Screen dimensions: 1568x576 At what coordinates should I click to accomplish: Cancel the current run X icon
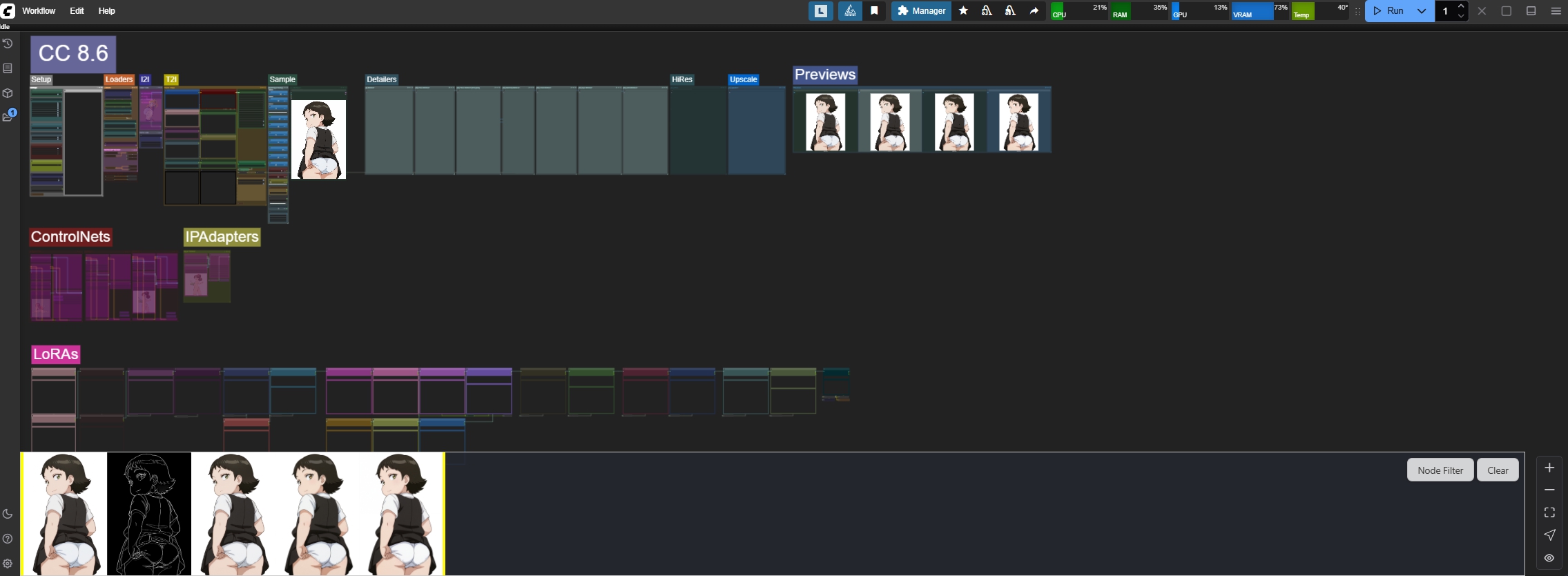point(1482,11)
